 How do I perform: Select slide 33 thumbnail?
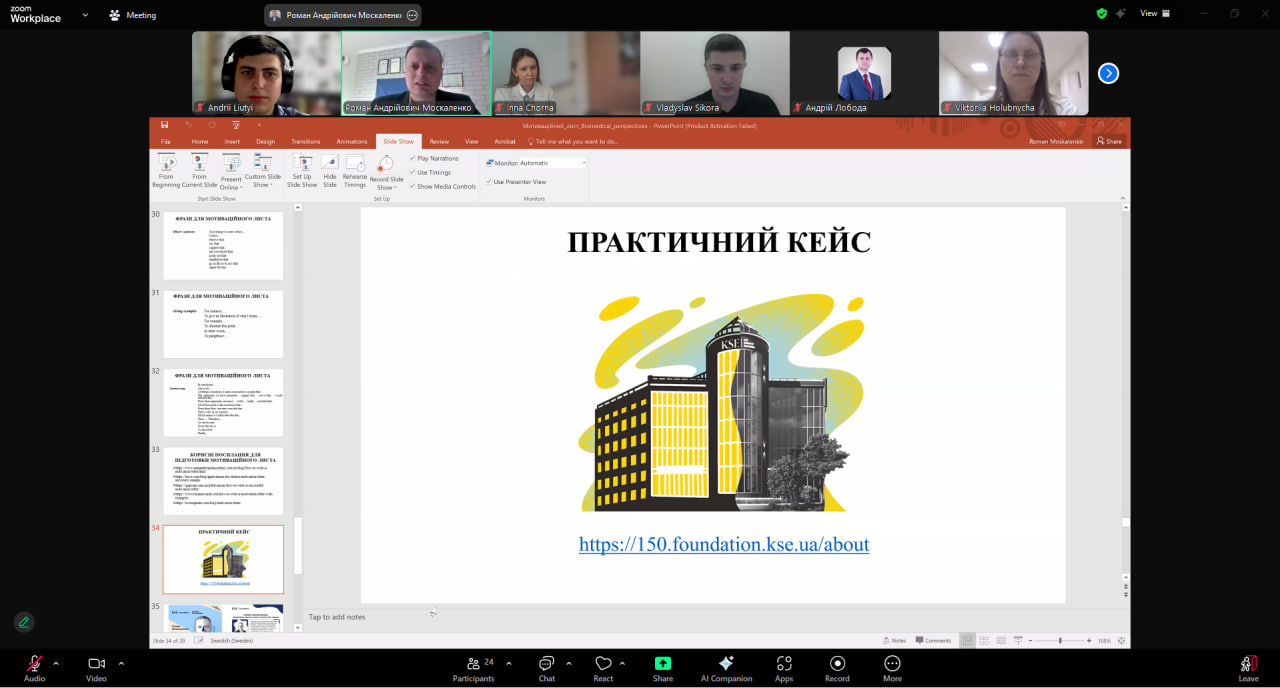point(223,481)
